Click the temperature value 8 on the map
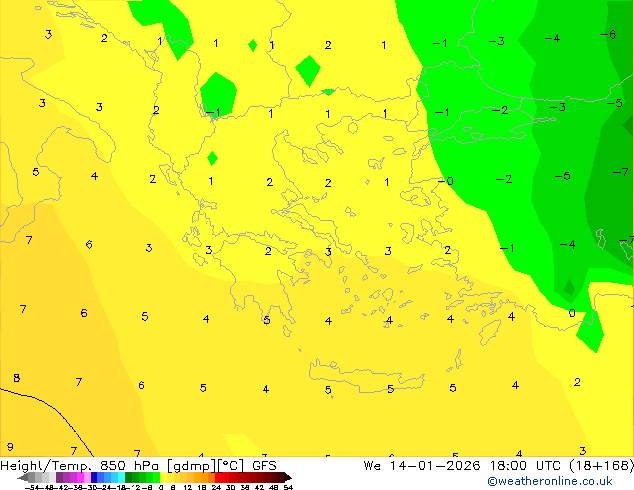Image resolution: width=634 pixels, height=490 pixels. (x=17, y=378)
